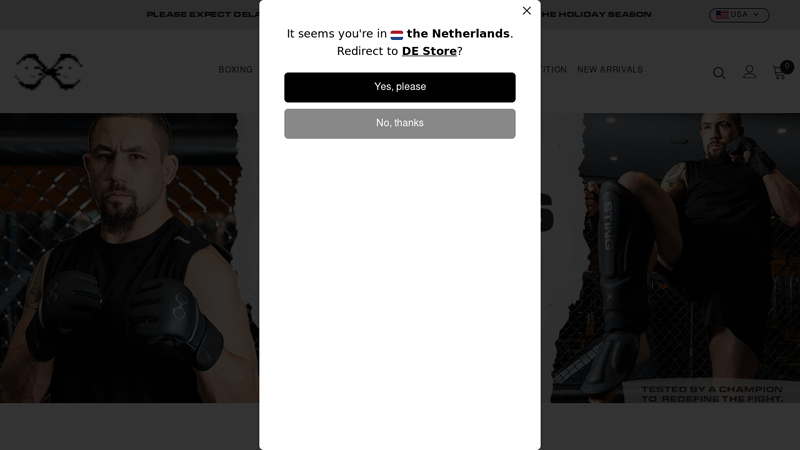Open the NEW ARRIVALS menu item
800x450 pixels.
coord(610,70)
